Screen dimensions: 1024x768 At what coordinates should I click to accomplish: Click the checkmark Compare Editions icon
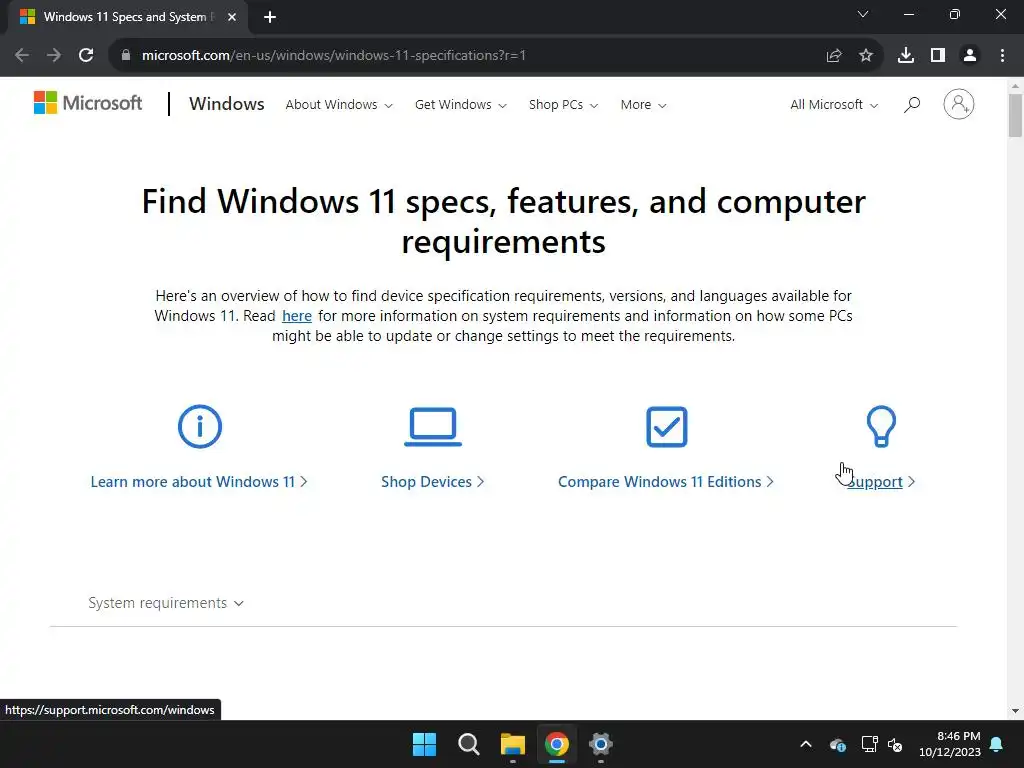coord(667,427)
